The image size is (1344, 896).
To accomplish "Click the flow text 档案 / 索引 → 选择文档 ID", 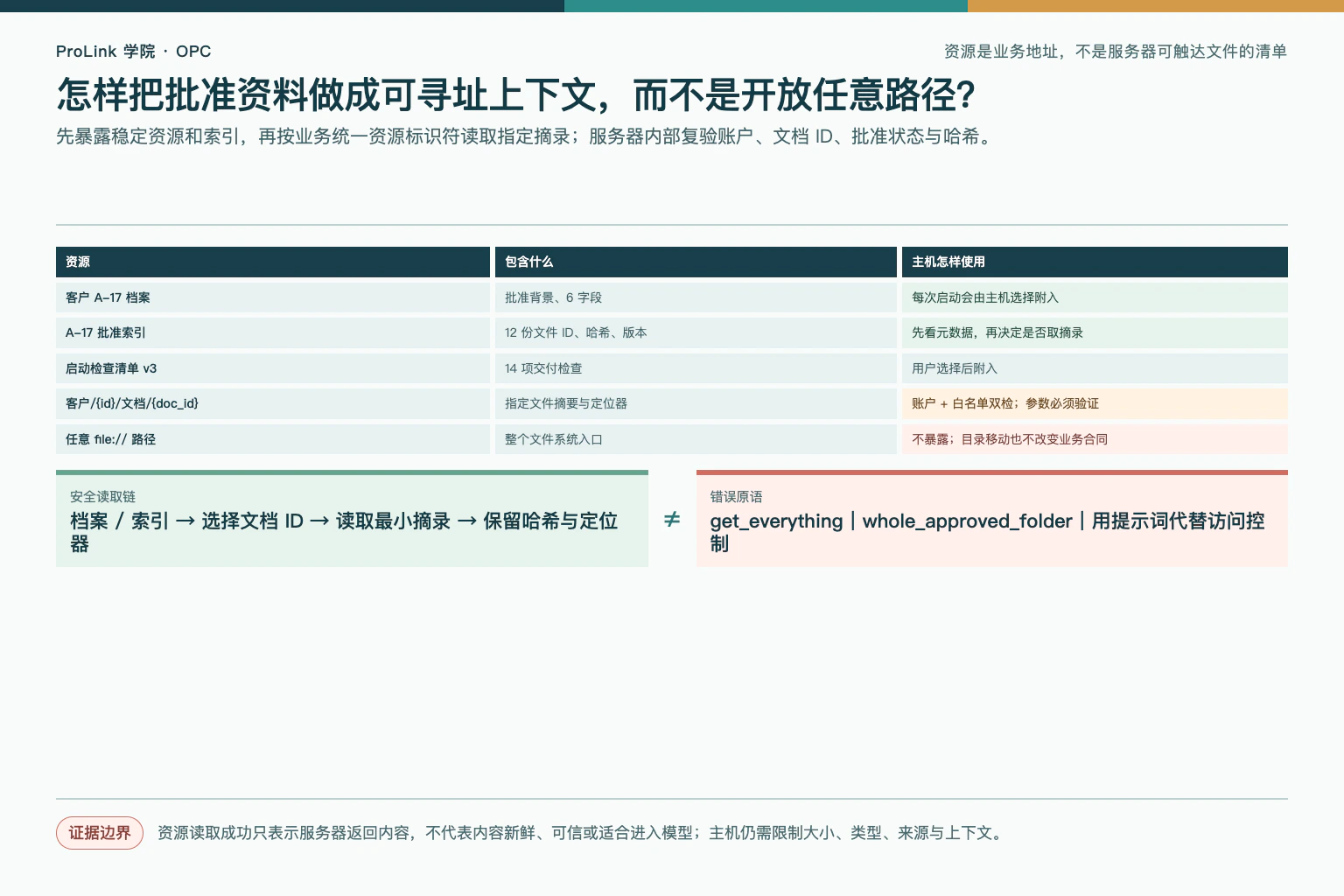I will pyautogui.click(x=344, y=532).
